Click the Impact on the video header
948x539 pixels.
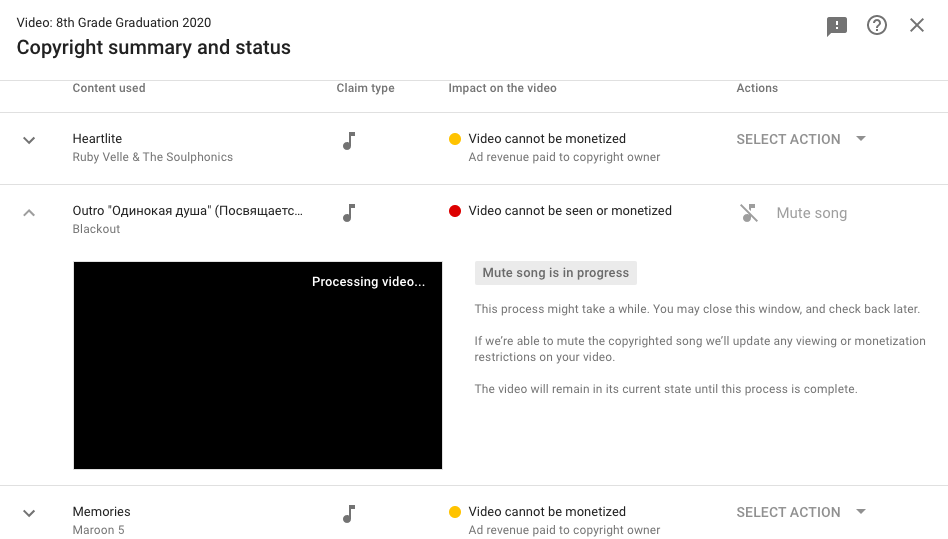[502, 88]
